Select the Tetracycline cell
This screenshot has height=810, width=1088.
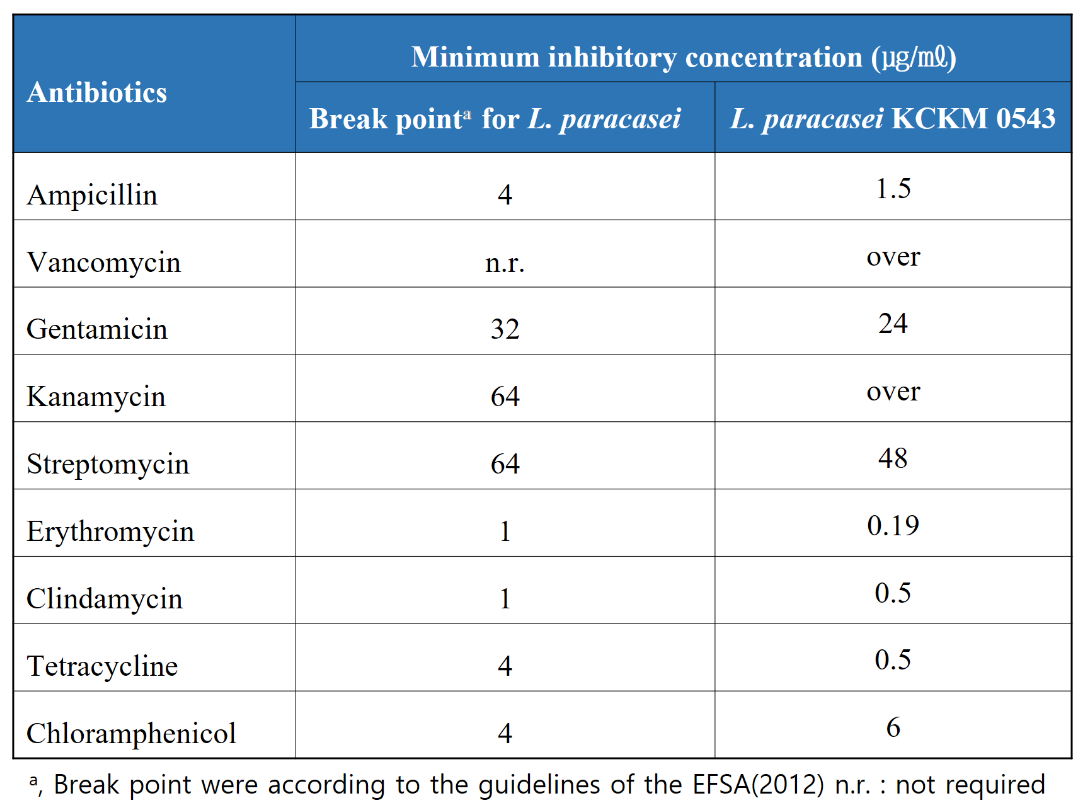coord(102,666)
